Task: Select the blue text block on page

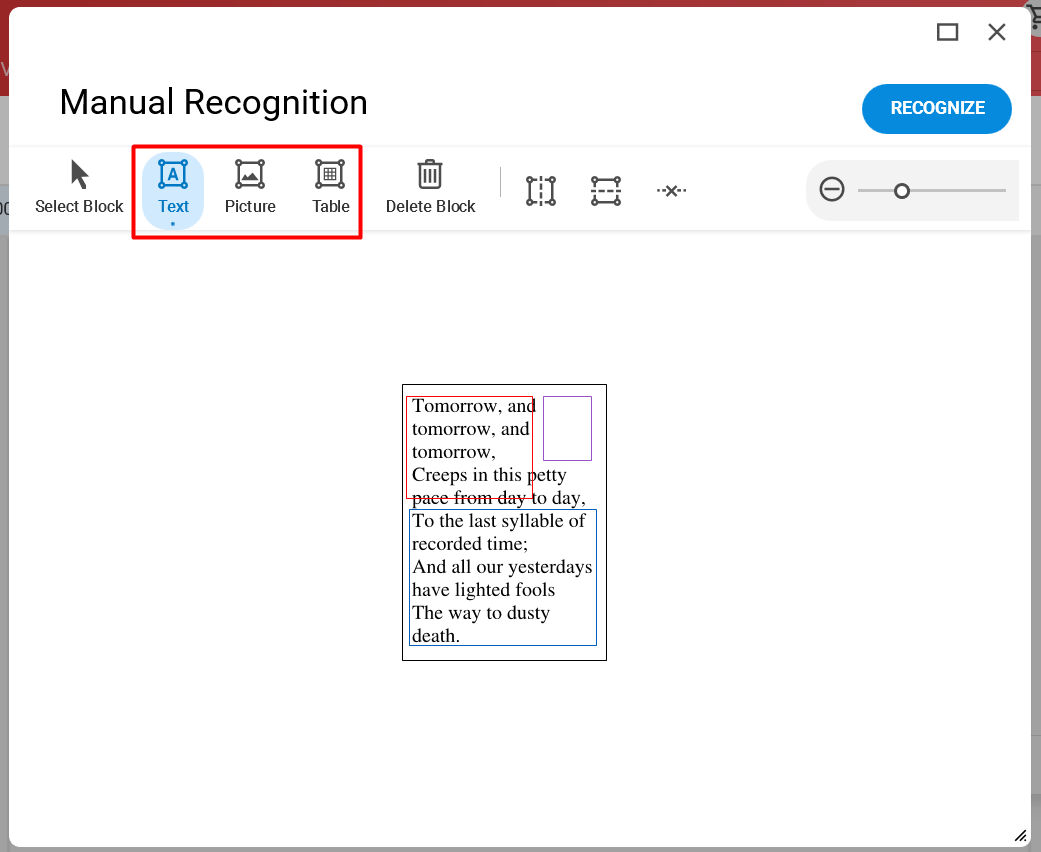Action: pyautogui.click(x=503, y=577)
